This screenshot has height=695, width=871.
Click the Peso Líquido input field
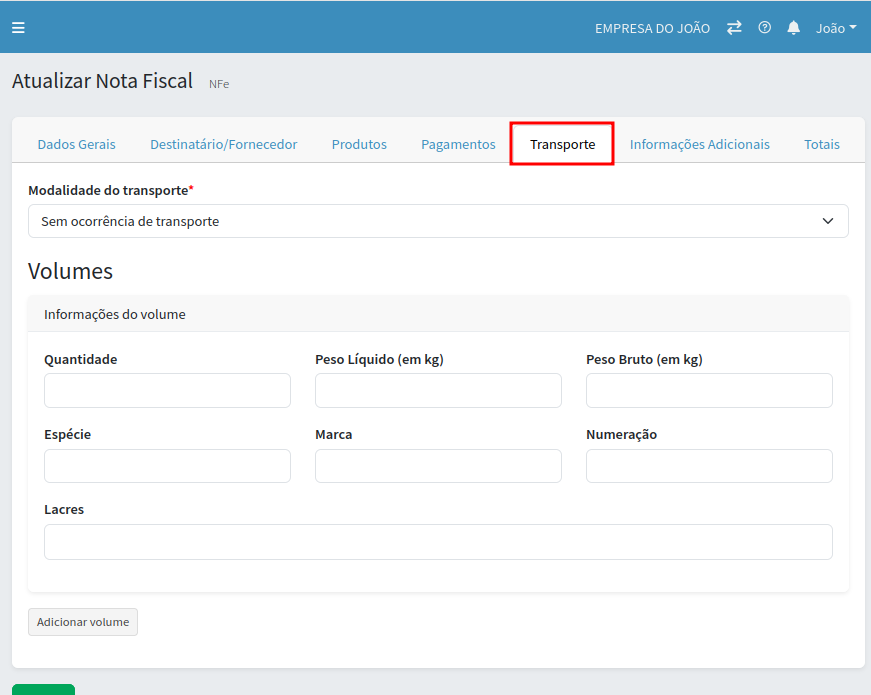pyautogui.click(x=438, y=391)
